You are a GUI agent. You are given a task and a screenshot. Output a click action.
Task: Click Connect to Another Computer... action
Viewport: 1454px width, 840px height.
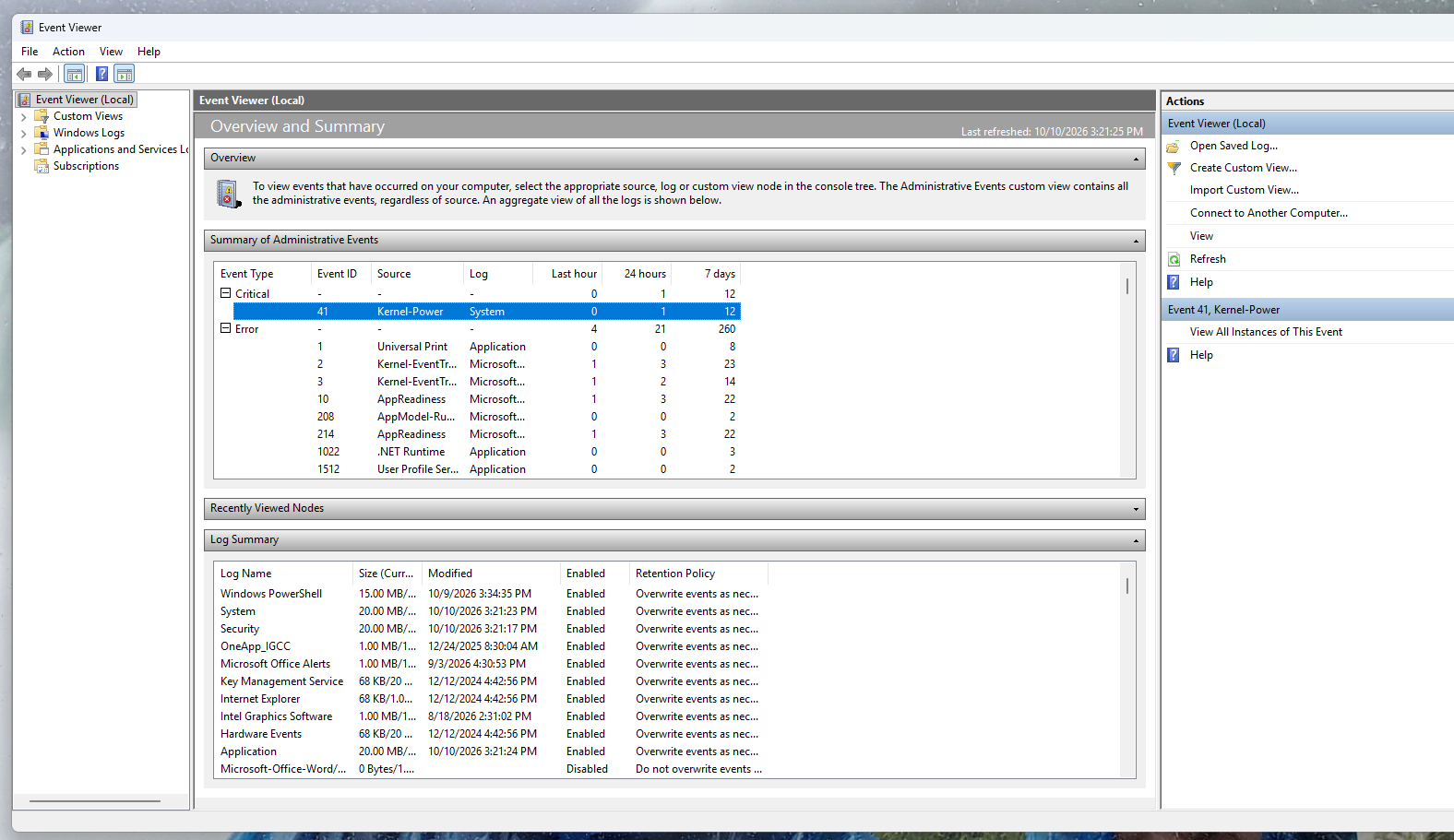(x=1269, y=213)
